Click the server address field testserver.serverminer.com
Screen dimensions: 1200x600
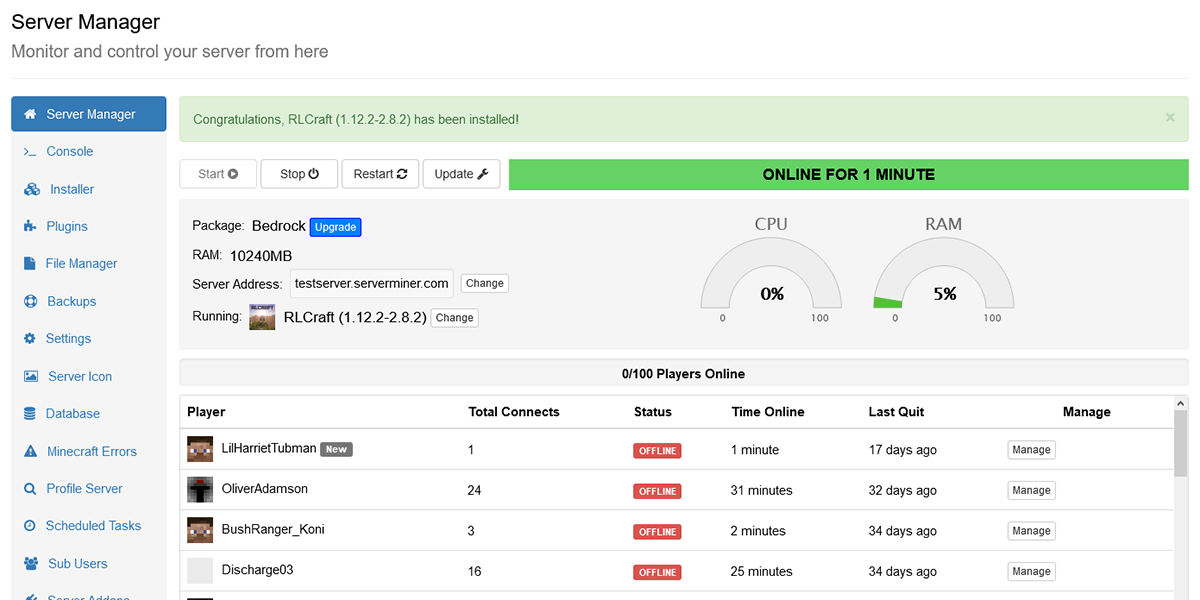pos(372,284)
